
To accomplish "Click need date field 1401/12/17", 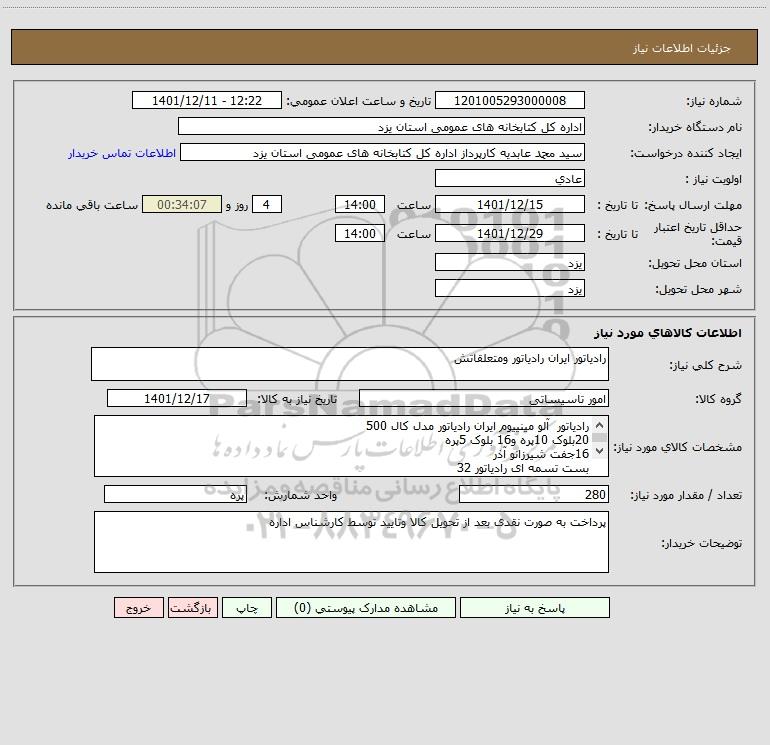I will pos(177,398).
